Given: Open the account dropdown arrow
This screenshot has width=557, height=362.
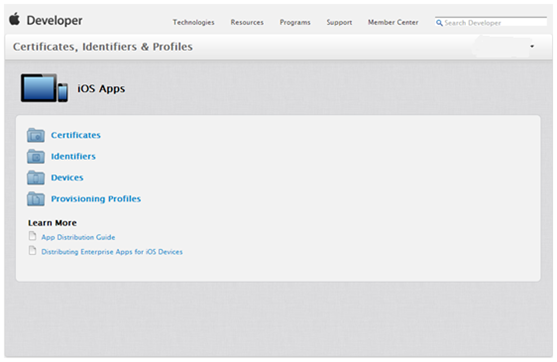Looking at the screenshot, I should click(x=532, y=46).
